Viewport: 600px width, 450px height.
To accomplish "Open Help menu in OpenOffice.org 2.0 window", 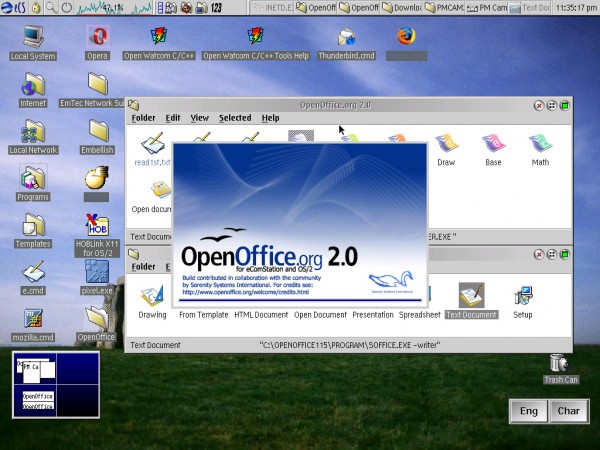I will point(271,118).
